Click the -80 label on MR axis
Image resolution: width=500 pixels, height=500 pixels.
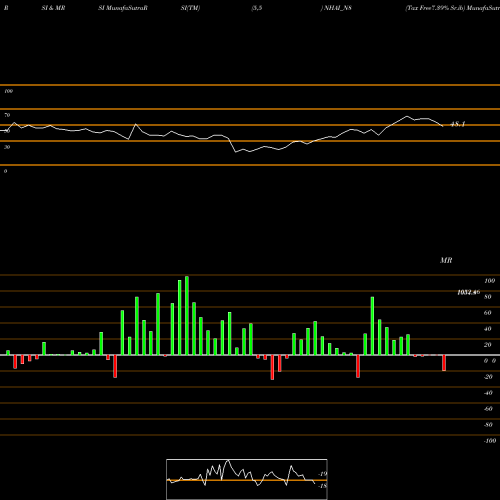[x=488, y=425]
